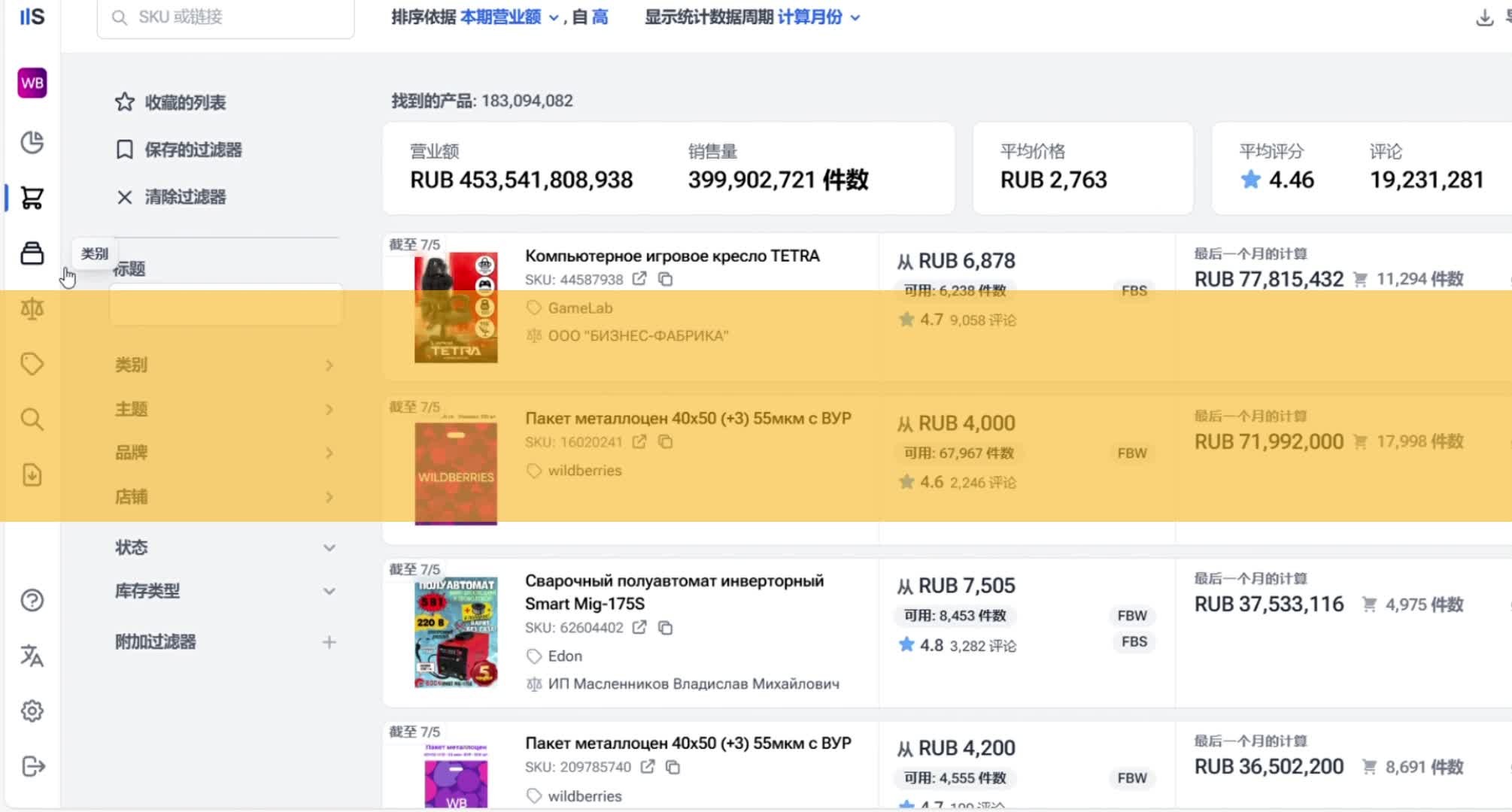
Task: Expand the 类别 filter
Action: 225,365
